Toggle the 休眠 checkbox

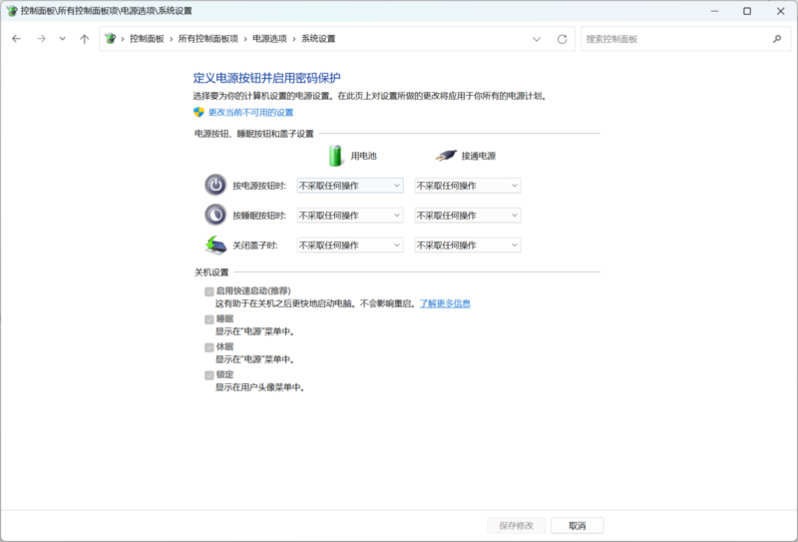209,347
